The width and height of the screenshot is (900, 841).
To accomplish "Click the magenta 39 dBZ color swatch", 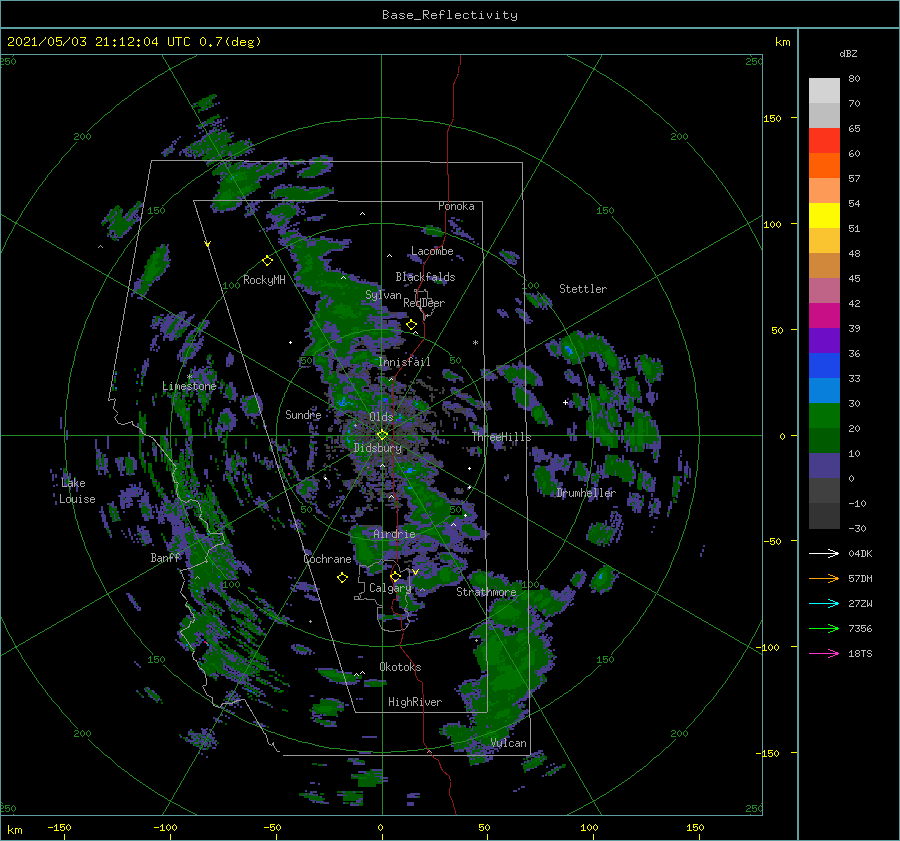I will [824, 315].
